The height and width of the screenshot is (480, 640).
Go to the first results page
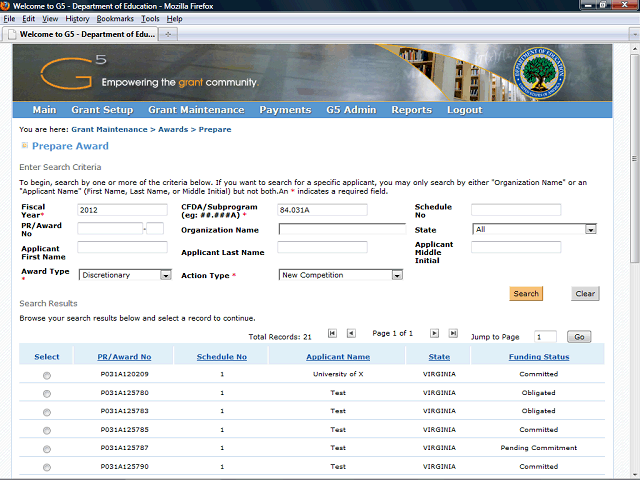click(x=333, y=333)
